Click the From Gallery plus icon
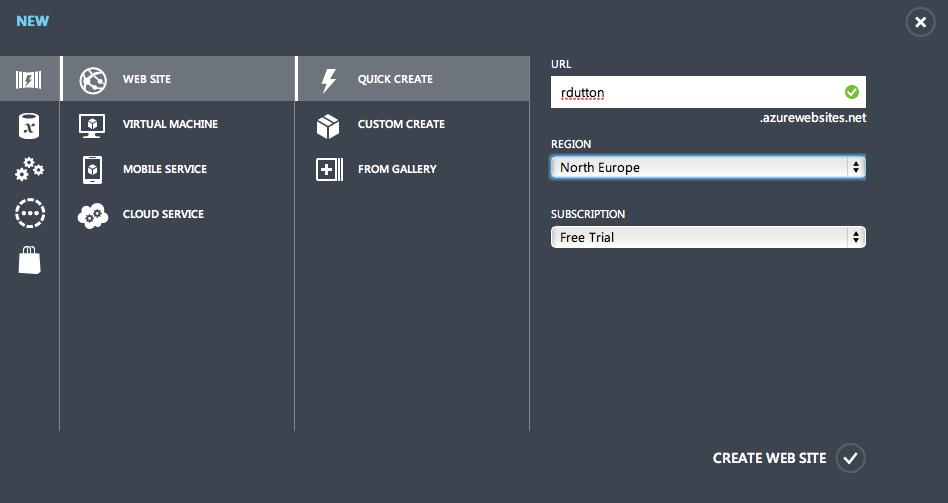948x503 pixels. click(x=330, y=170)
